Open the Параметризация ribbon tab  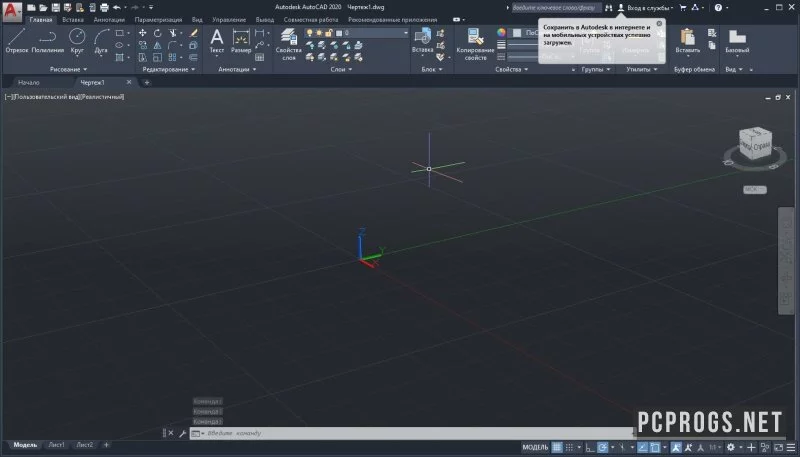point(158,20)
